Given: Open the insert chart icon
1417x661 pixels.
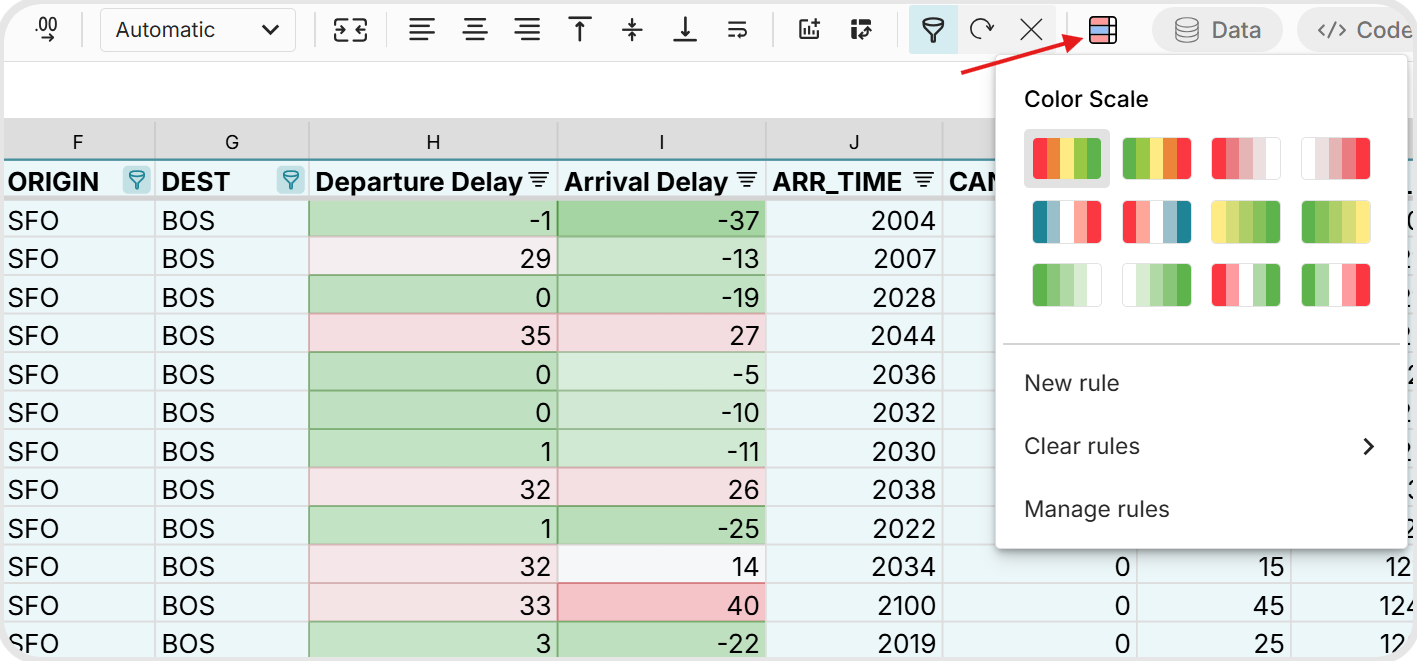Looking at the screenshot, I should pyautogui.click(x=809, y=29).
